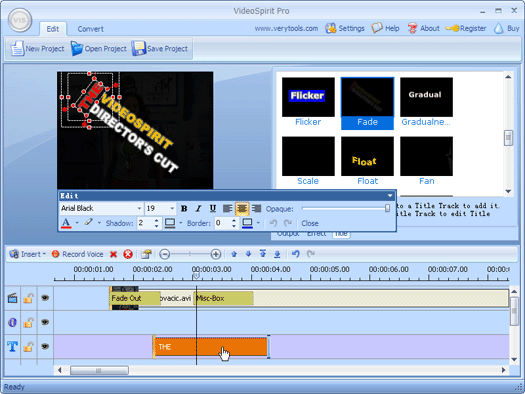The image size is (525, 394).
Task: Hide the audio track via eye icon
Action: tap(45, 322)
